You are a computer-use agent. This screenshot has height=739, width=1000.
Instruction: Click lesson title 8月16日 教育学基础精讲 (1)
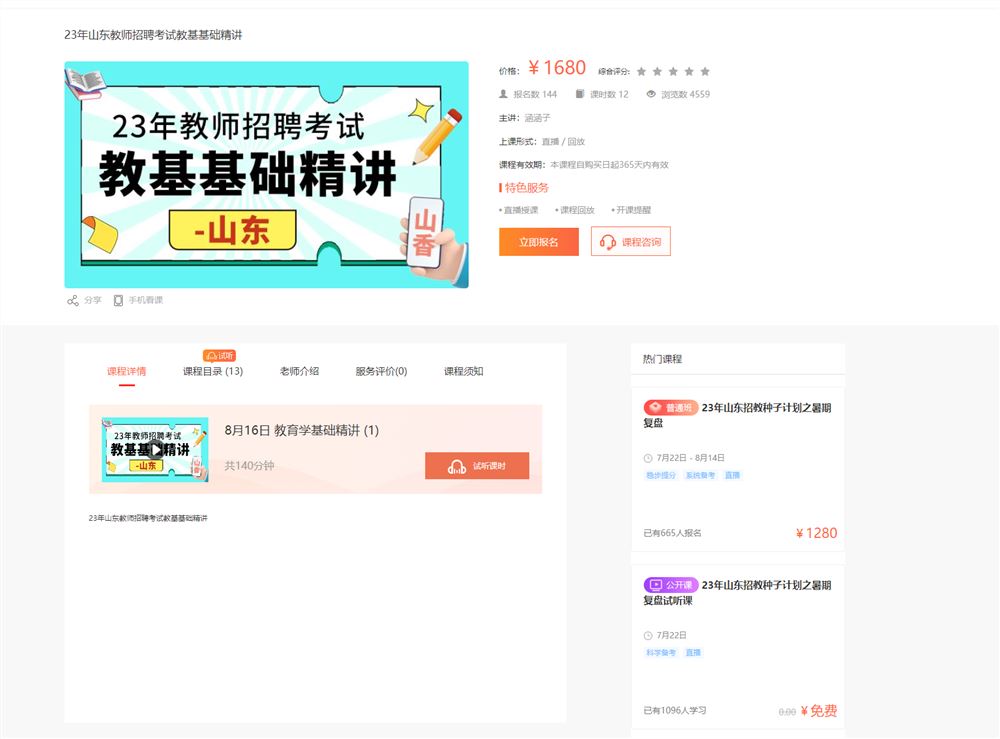point(302,430)
